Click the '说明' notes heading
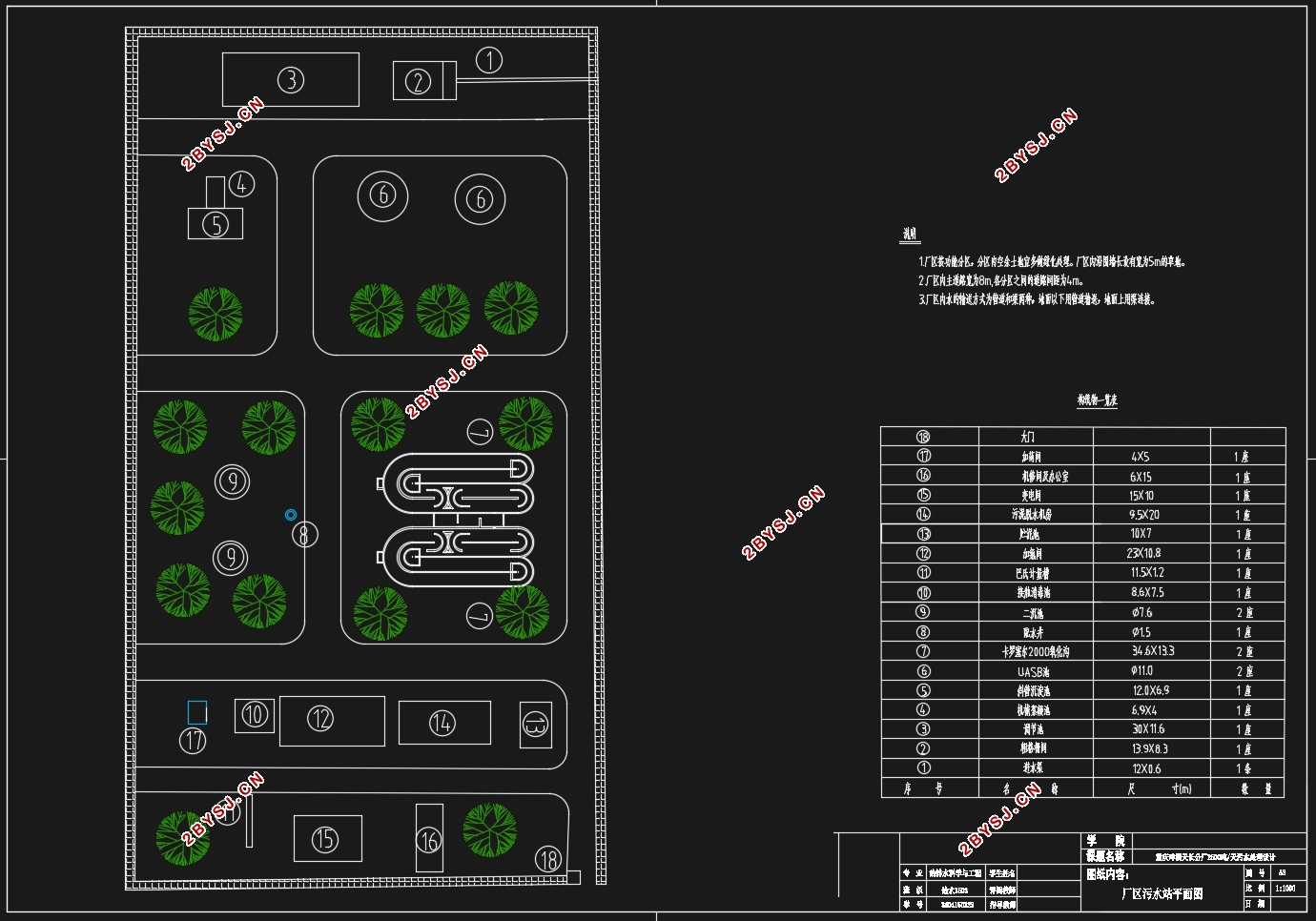Image resolution: width=1316 pixels, height=921 pixels. 911,235
